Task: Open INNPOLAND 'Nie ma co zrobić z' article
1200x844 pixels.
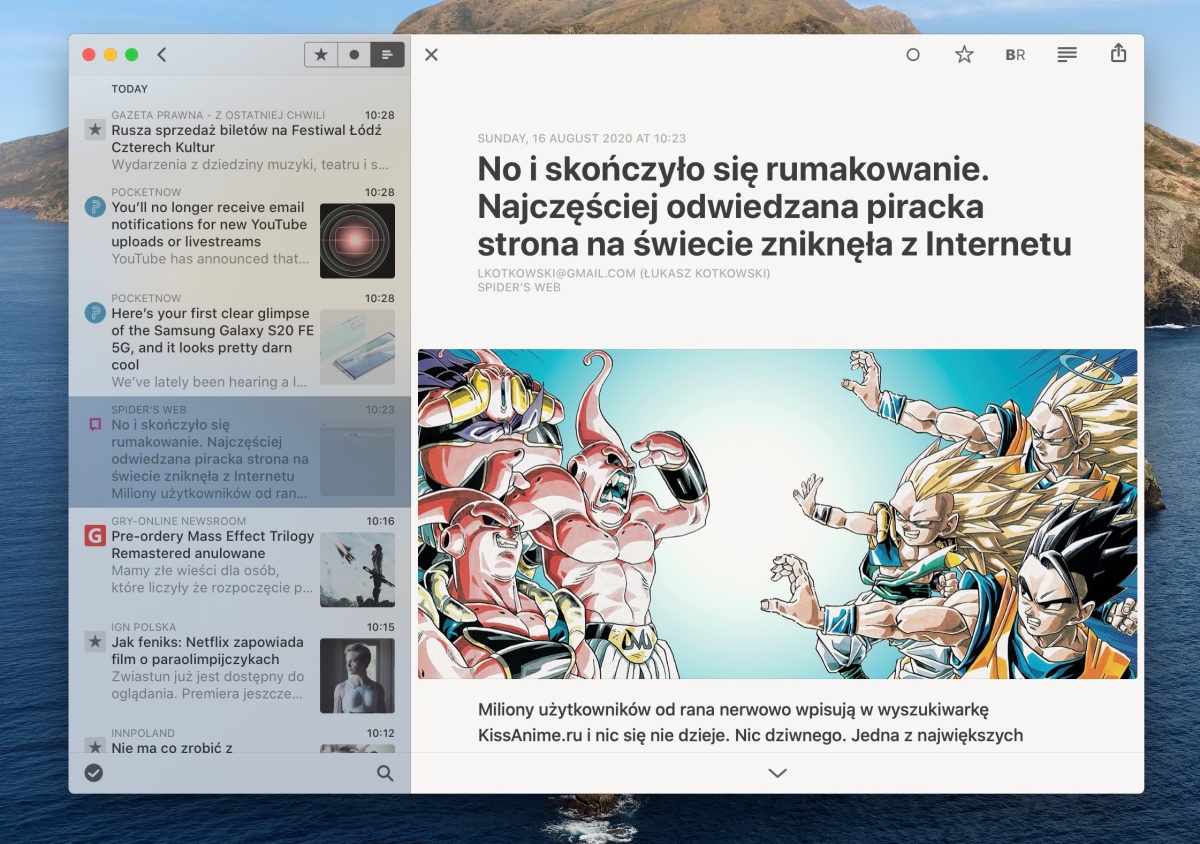Action: [240, 738]
